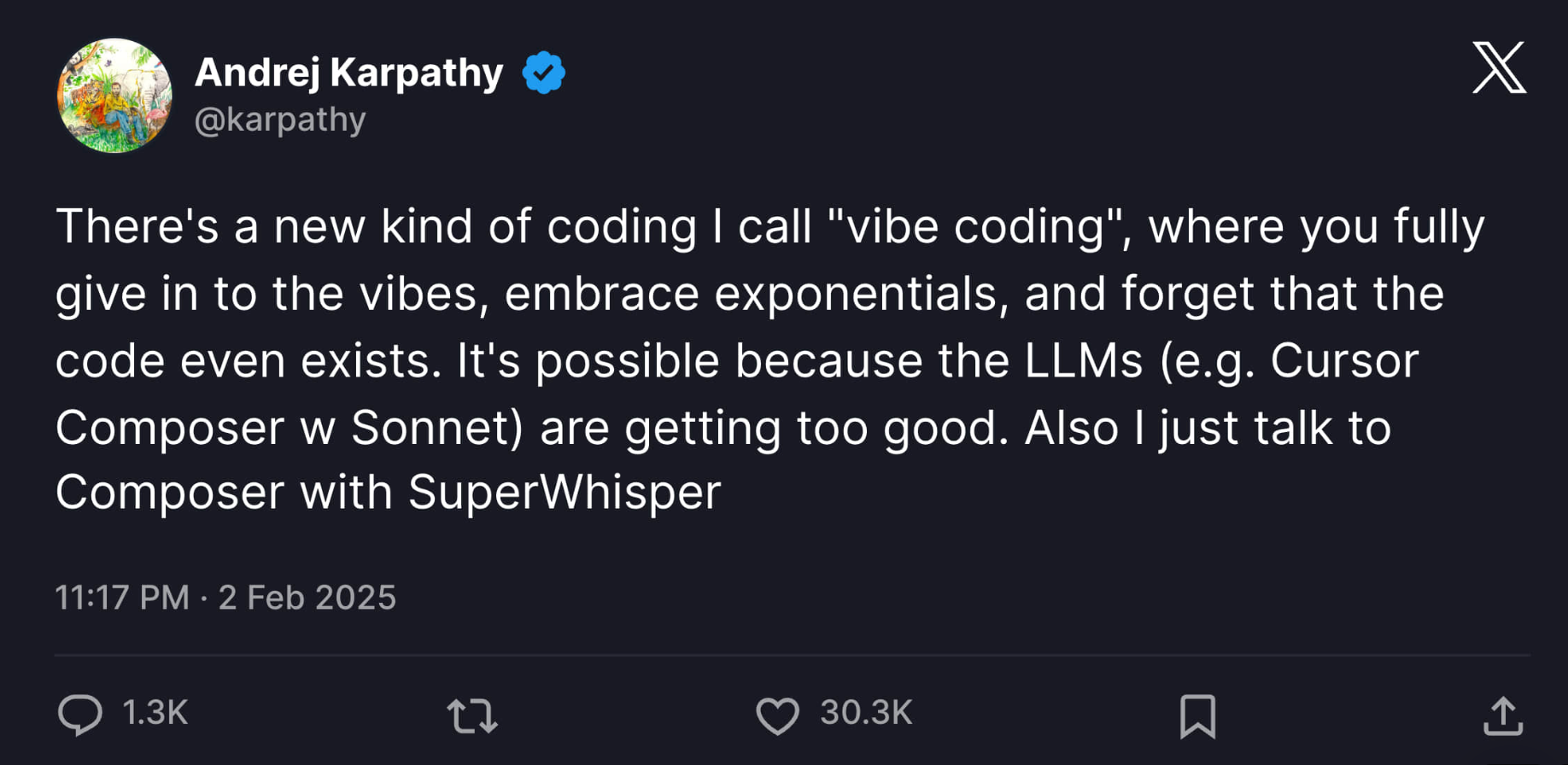Open the retweet options menu
This screenshot has width=1568, height=765.
pos(471,716)
